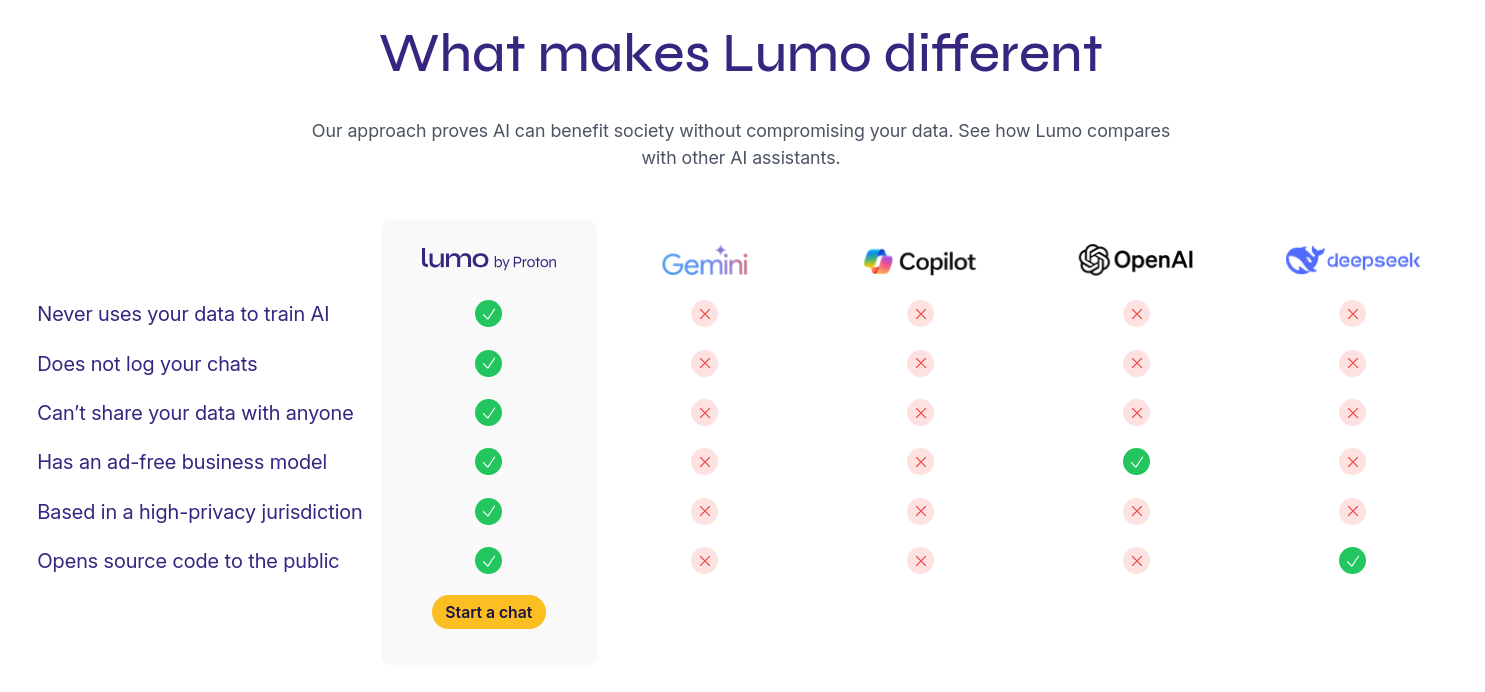Click Gemini's red X for logging chats

click(x=704, y=363)
